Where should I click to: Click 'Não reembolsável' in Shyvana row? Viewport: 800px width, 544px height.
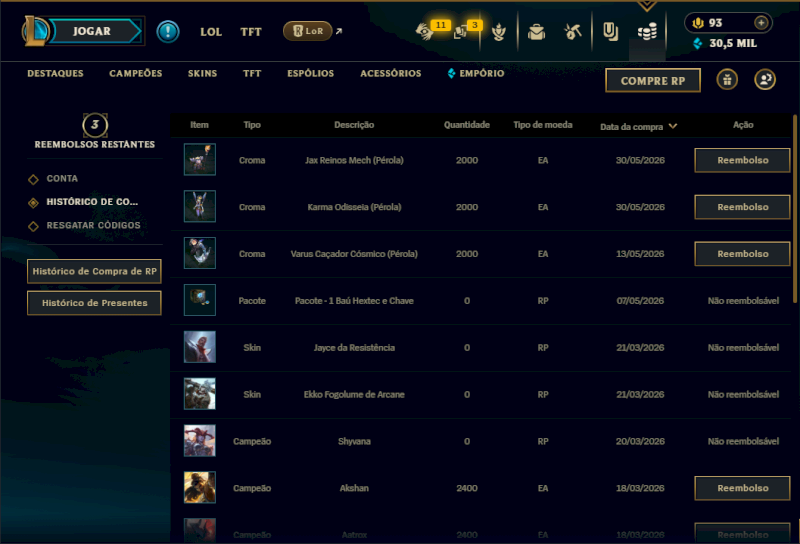pyautogui.click(x=743, y=441)
